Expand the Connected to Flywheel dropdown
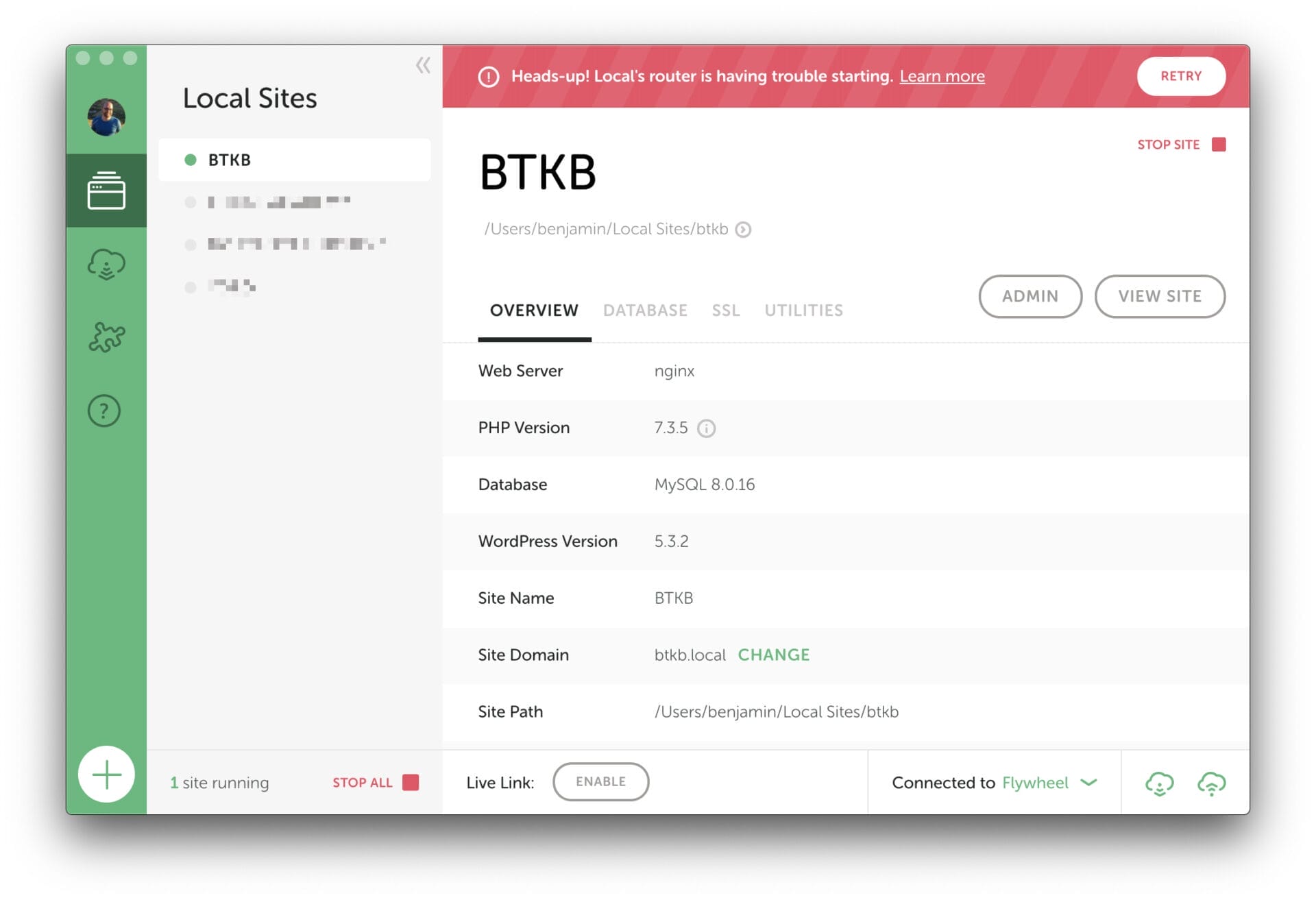This screenshot has height=902, width=1316. [x=1088, y=783]
